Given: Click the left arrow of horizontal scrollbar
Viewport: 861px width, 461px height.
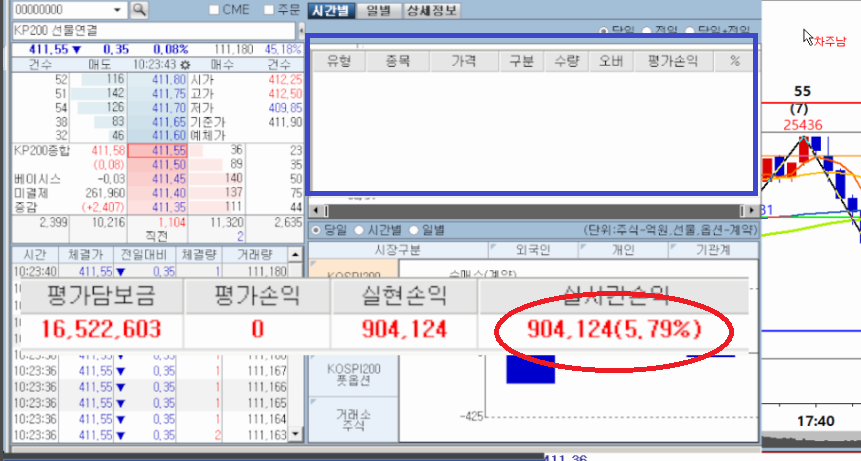Looking at the screenshot, I should (316, 211).
